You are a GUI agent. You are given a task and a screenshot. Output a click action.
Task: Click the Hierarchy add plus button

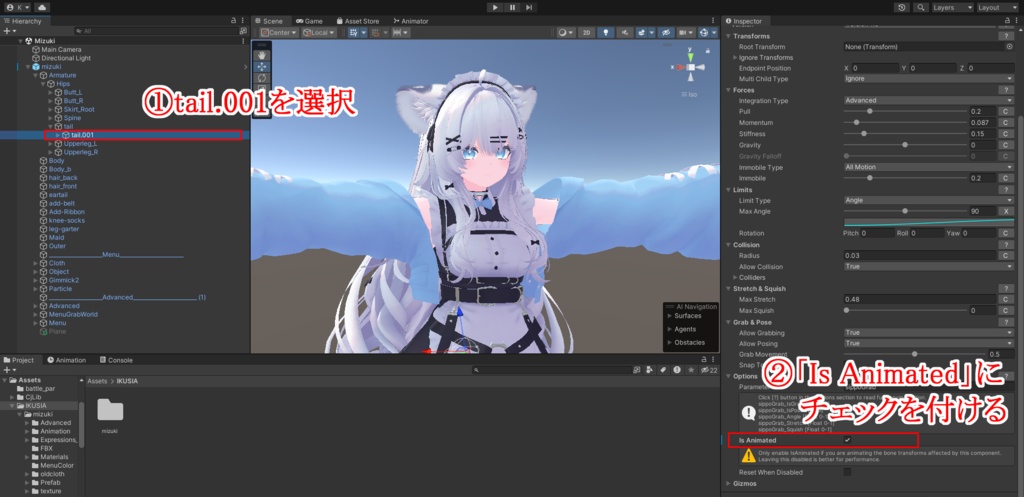click(x=8, y=31)
